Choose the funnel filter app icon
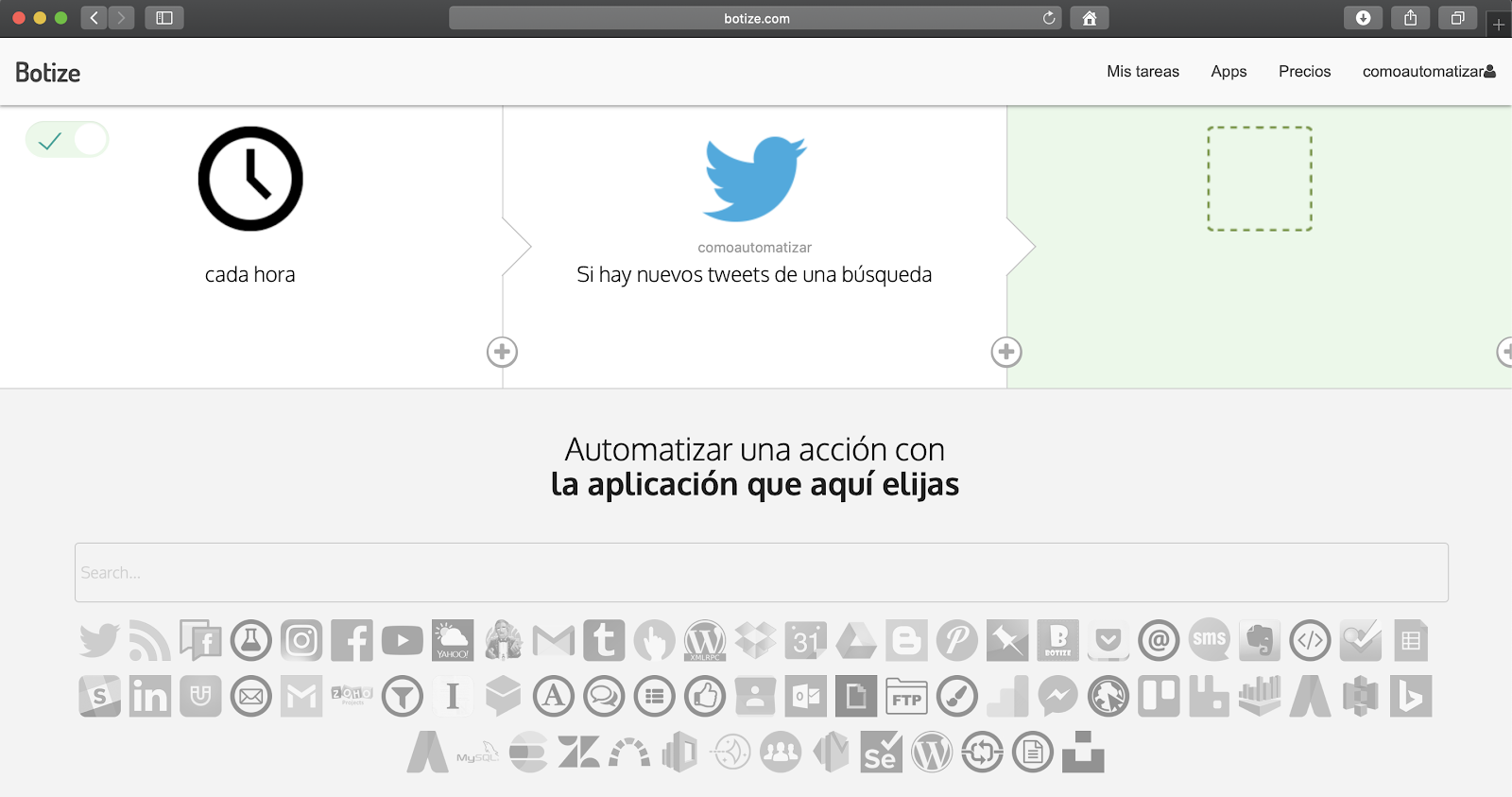Image resolution: width=1512 pixels, height=797 pixels. pos(403,697)
